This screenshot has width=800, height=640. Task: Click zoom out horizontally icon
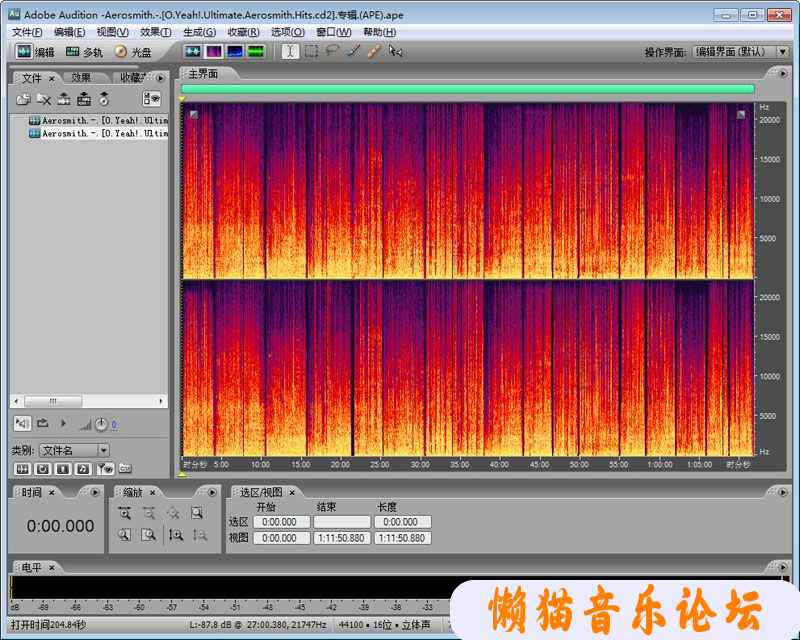[x=149, y=513]
